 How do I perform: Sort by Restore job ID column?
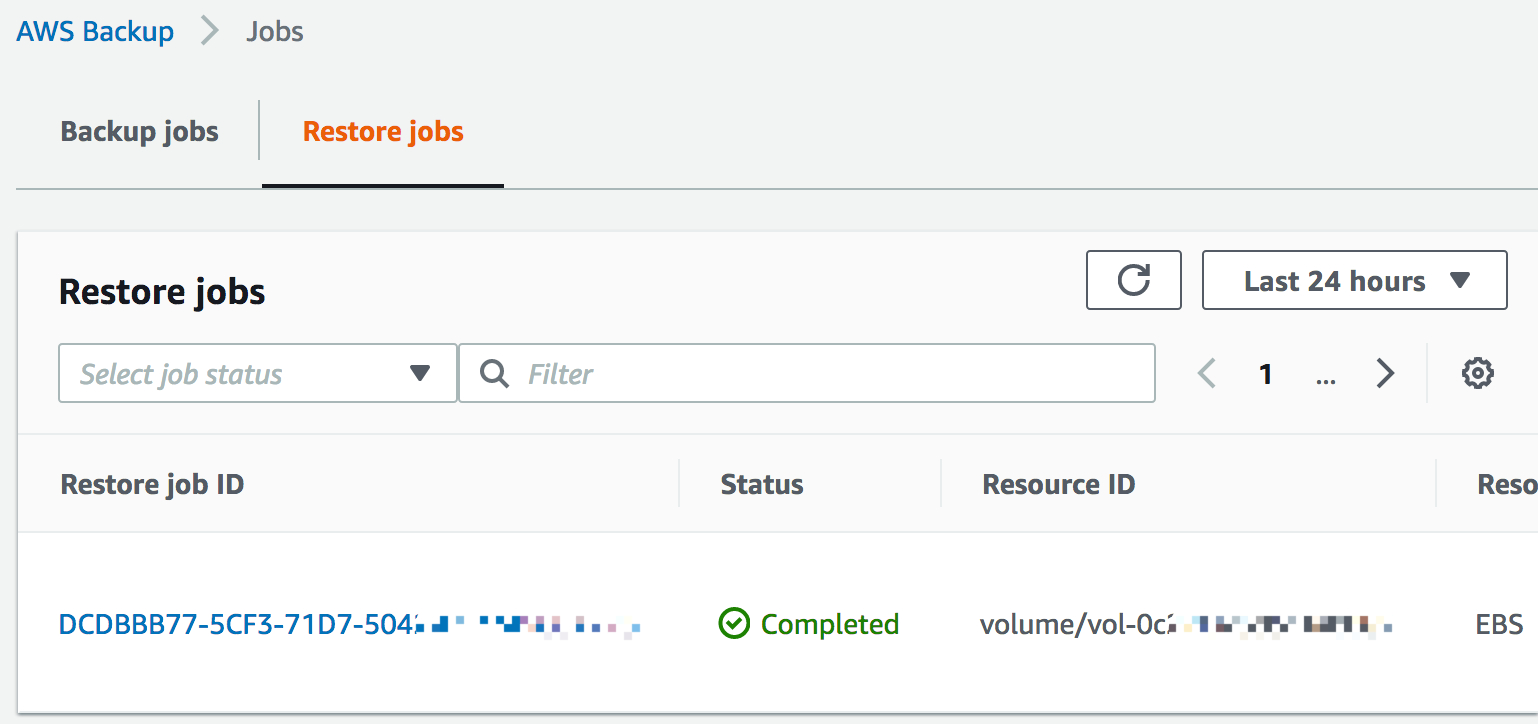coord(153,484)
